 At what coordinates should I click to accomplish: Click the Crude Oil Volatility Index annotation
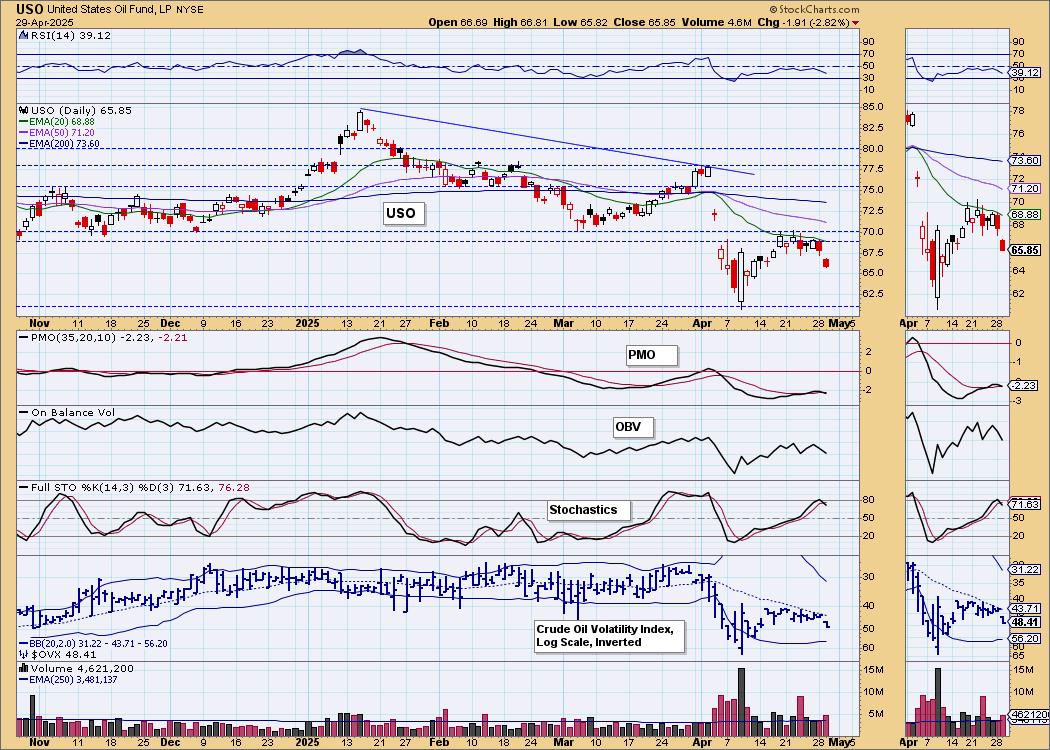click(609, 635)
